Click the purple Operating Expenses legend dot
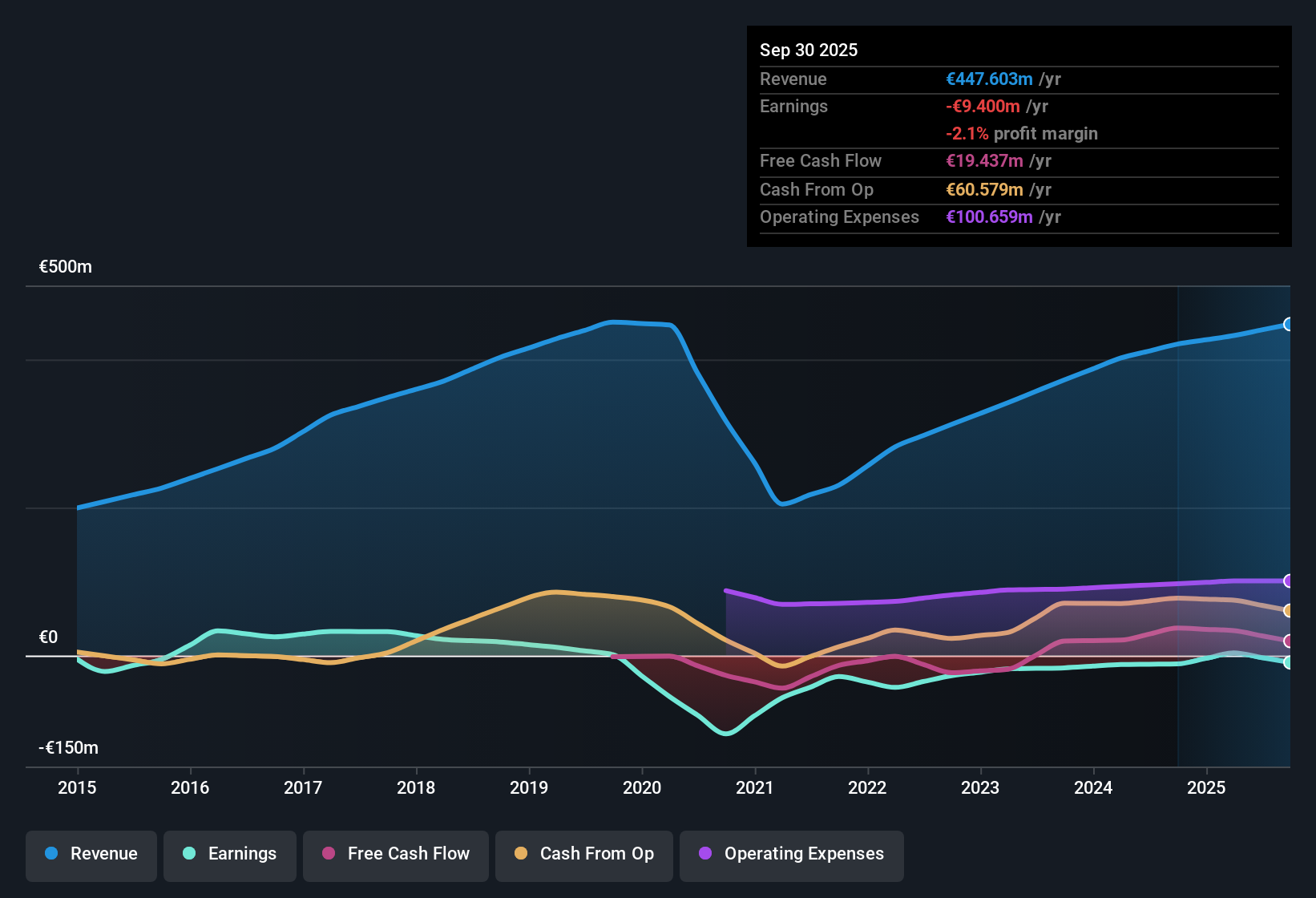Screen dimensions: 1316x898 (x=705, y=854)
